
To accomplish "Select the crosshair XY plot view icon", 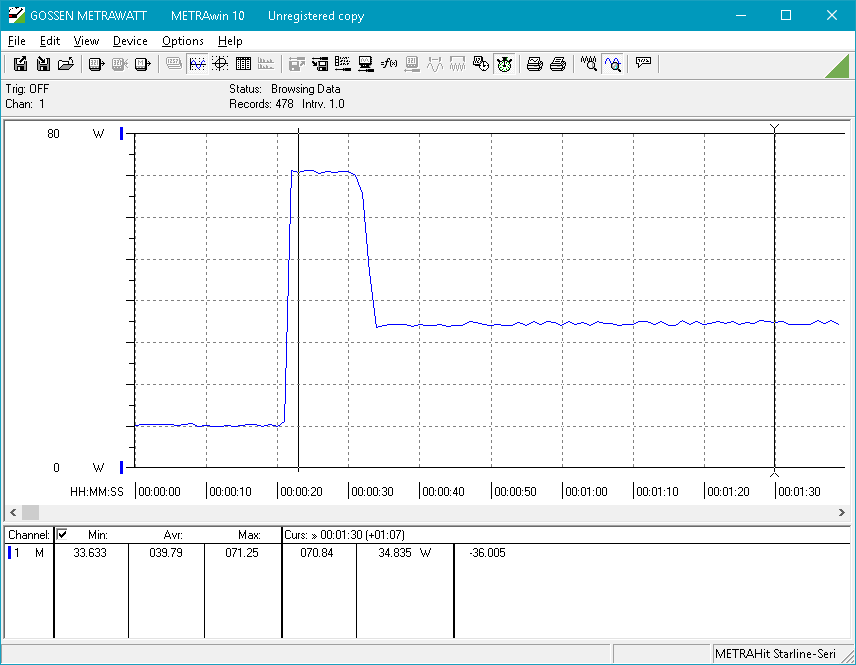I will 220,64.
